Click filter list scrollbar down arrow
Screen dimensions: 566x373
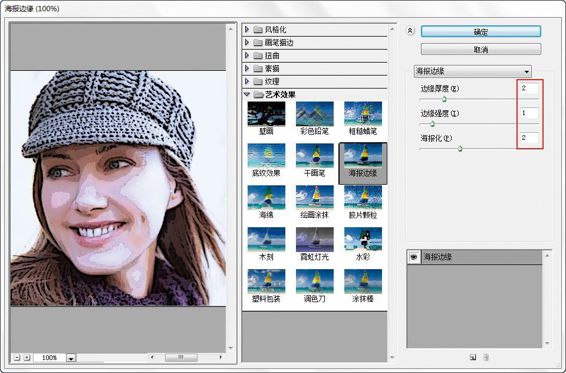pyautogui.click(x=392, y=357)
